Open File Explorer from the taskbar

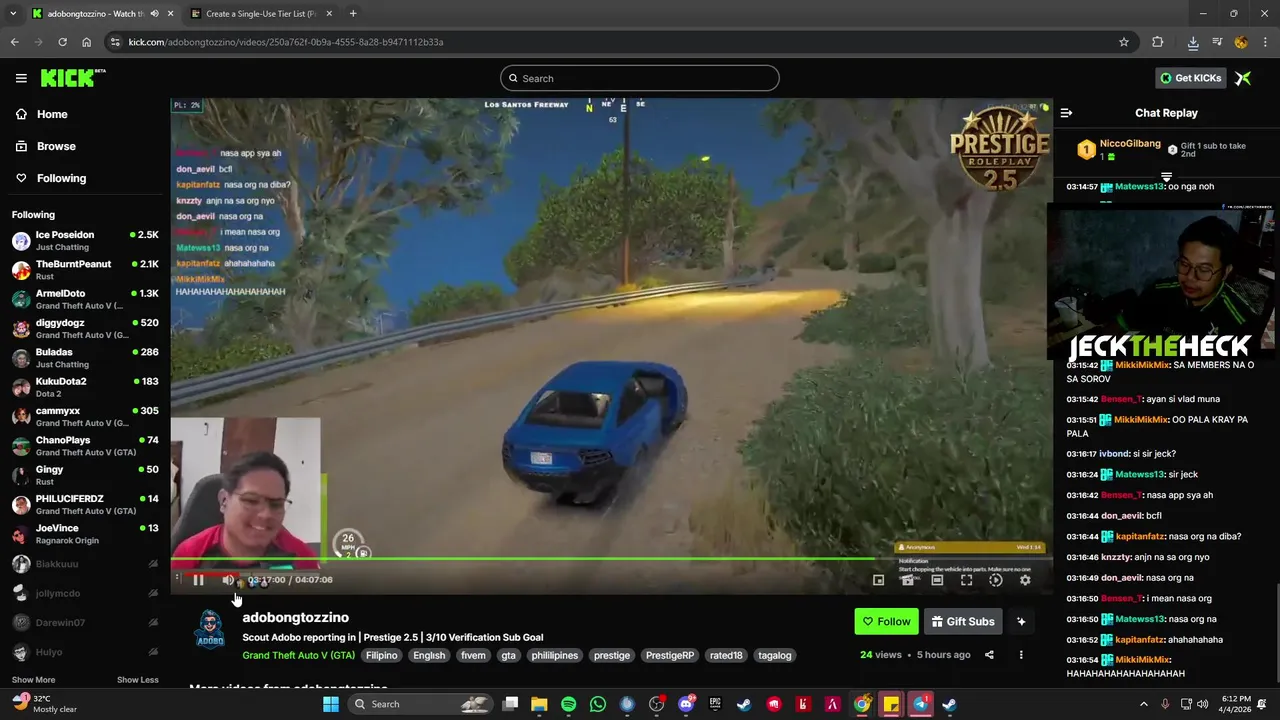(x=539, y=704)
